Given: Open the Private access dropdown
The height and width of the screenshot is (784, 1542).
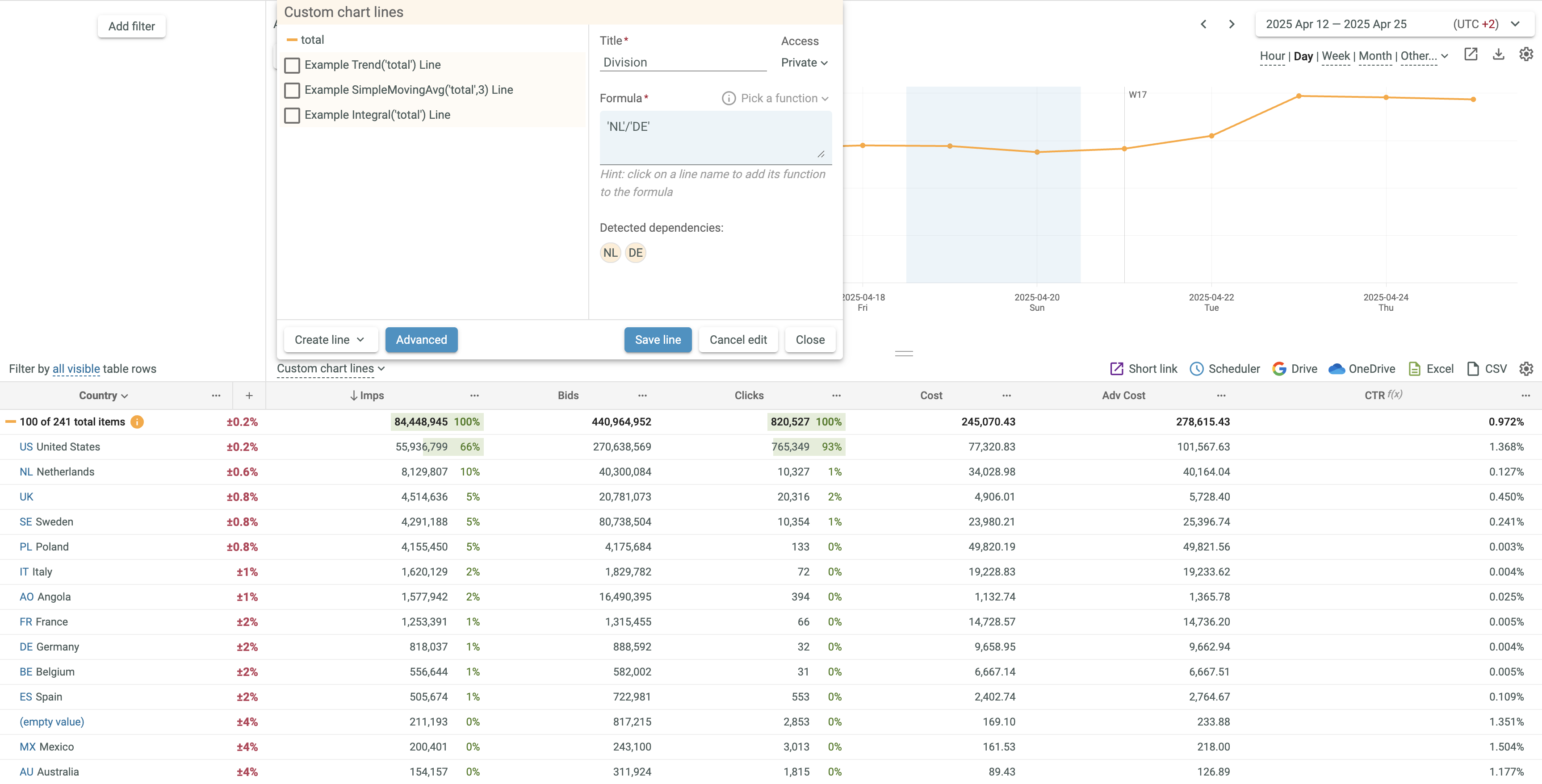Looking at the screenshot, I should coord(804,63).
